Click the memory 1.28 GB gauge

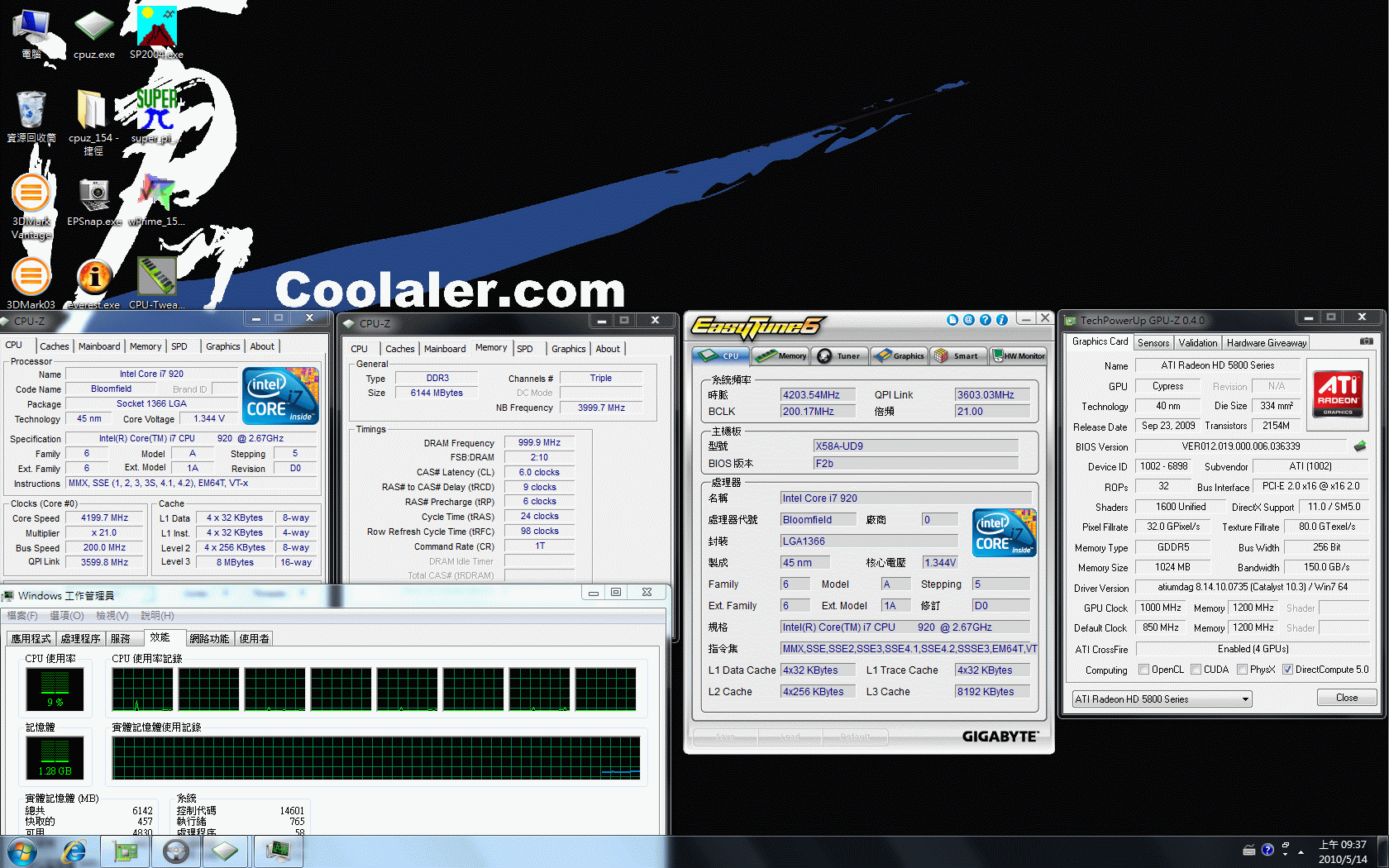pyautogui.click(x=55, y=757)
